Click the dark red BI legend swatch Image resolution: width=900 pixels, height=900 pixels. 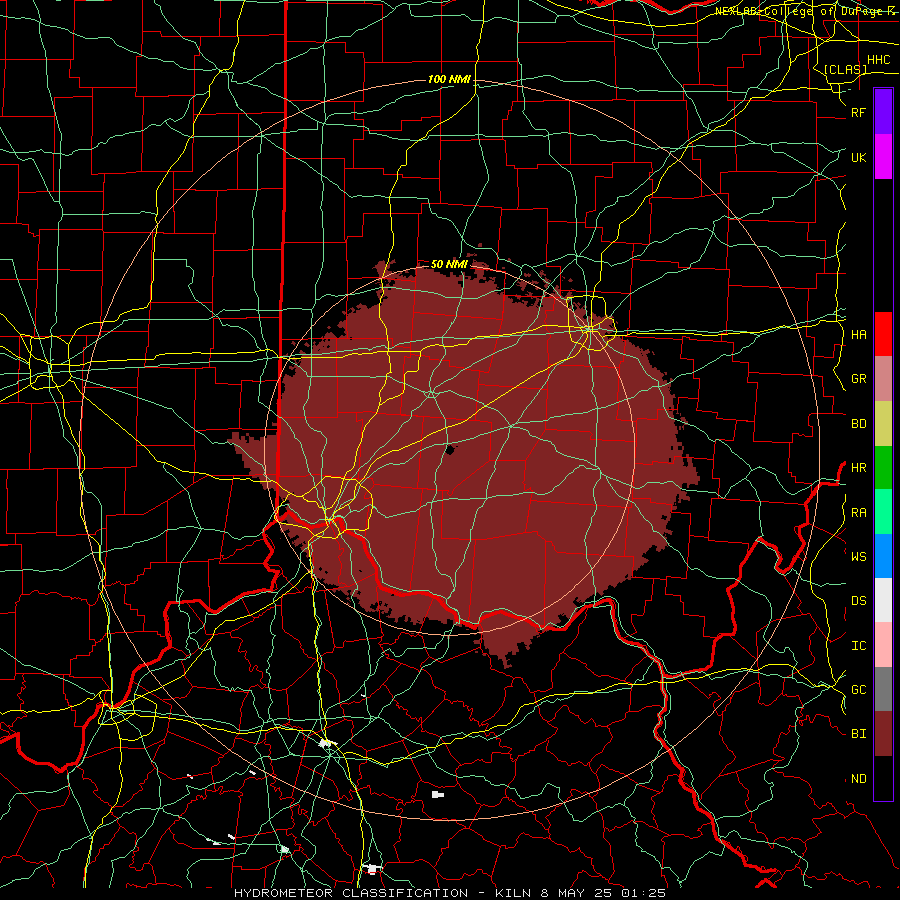tap(883, 734)
